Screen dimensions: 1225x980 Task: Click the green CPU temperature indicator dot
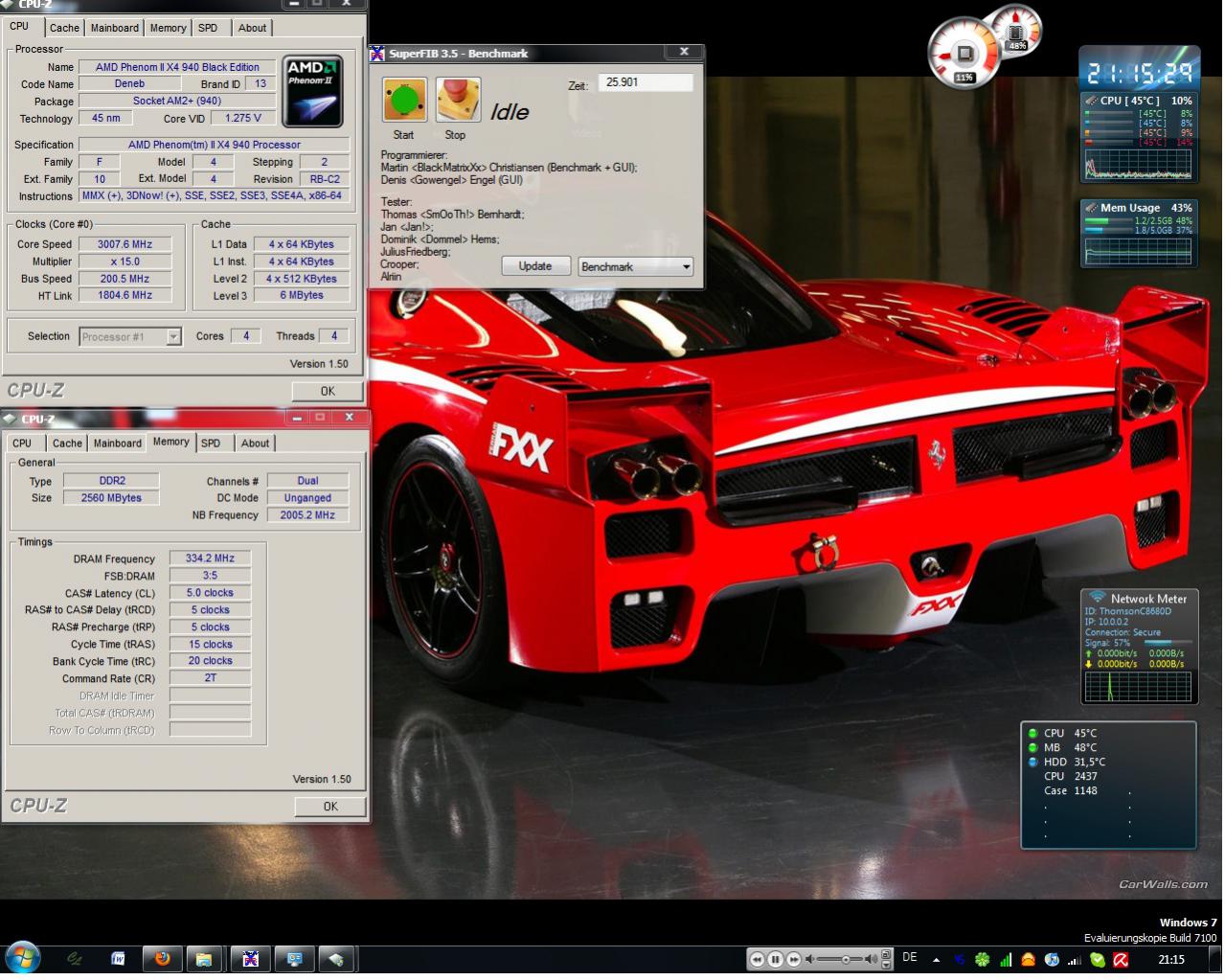point(1032,733)
